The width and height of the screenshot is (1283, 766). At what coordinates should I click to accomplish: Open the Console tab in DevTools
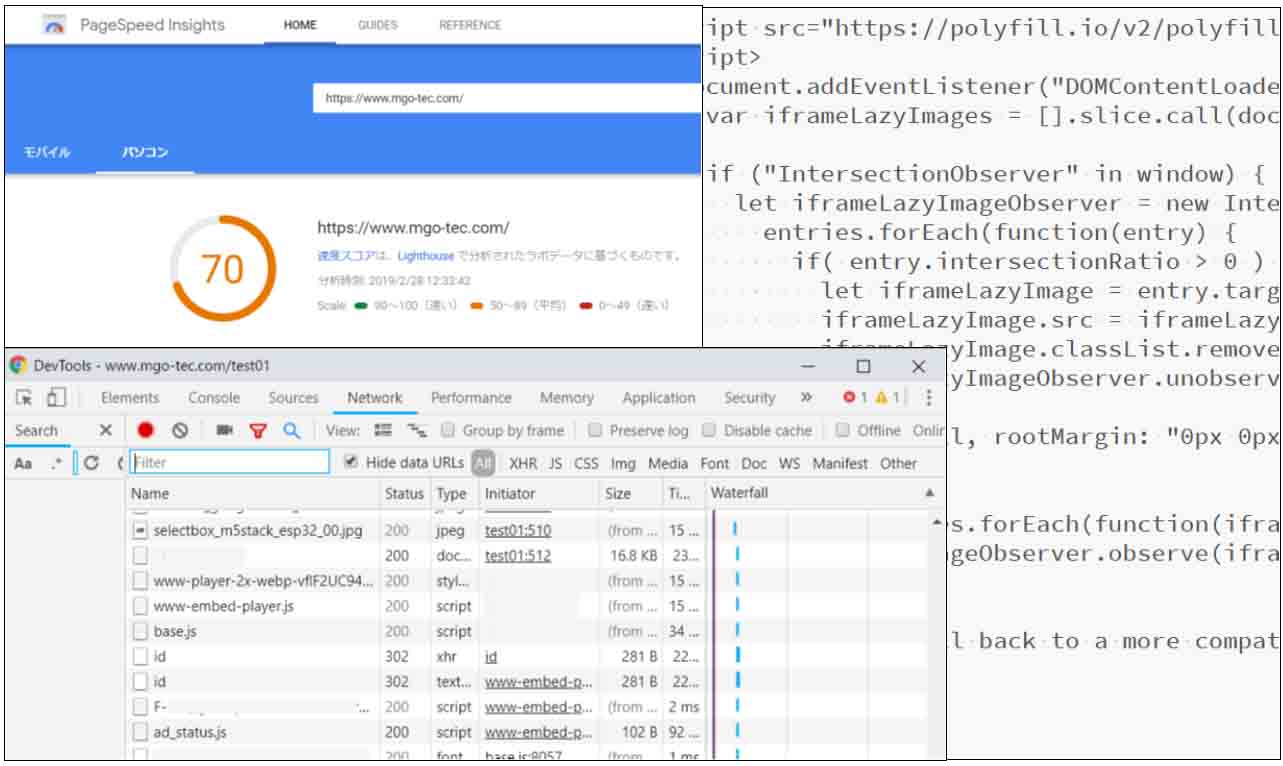click(214, 398)
